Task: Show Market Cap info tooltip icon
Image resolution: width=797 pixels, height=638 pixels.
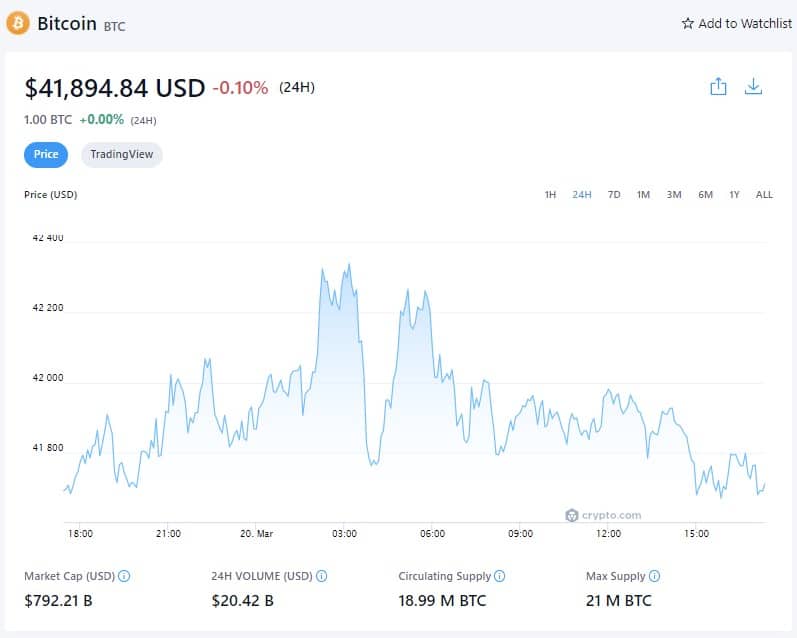Action: [124, 576]
